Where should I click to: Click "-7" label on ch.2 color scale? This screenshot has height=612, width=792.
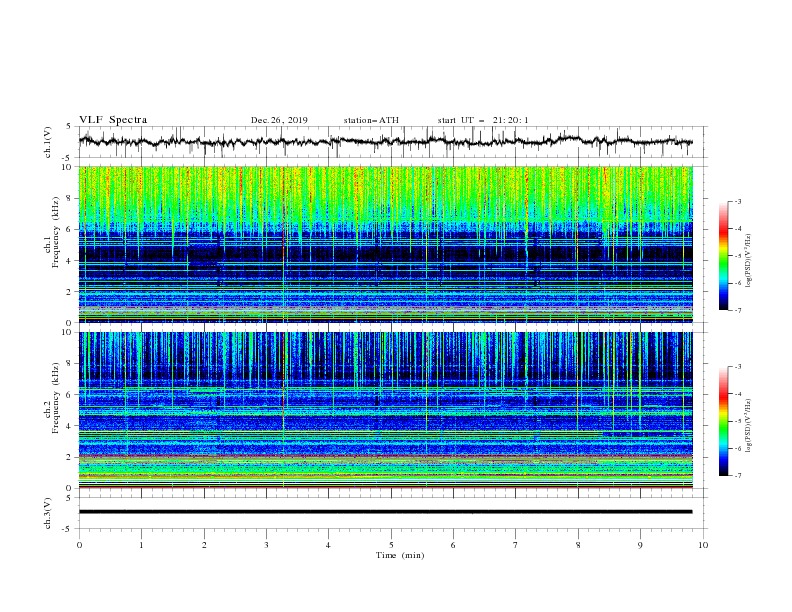pyautogui.click(x=738, y=476)
